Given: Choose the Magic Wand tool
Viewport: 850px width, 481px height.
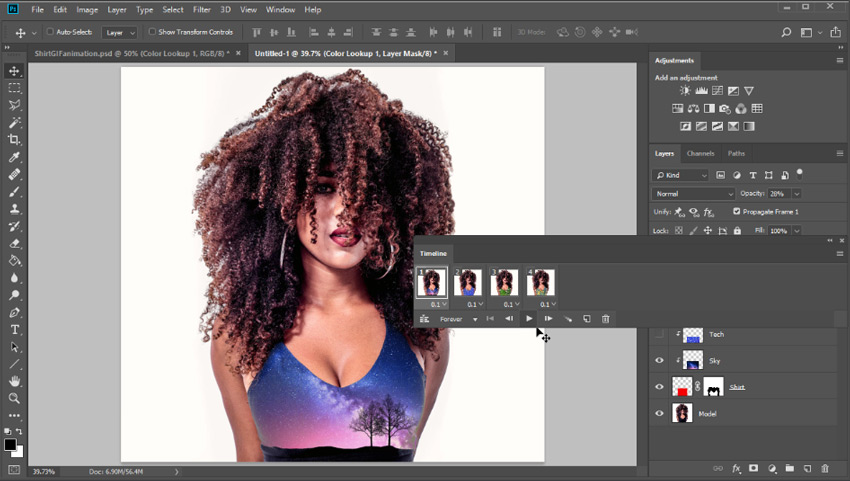Looking at the screenshot, I should pyautogui.click(x=14, y=123).
